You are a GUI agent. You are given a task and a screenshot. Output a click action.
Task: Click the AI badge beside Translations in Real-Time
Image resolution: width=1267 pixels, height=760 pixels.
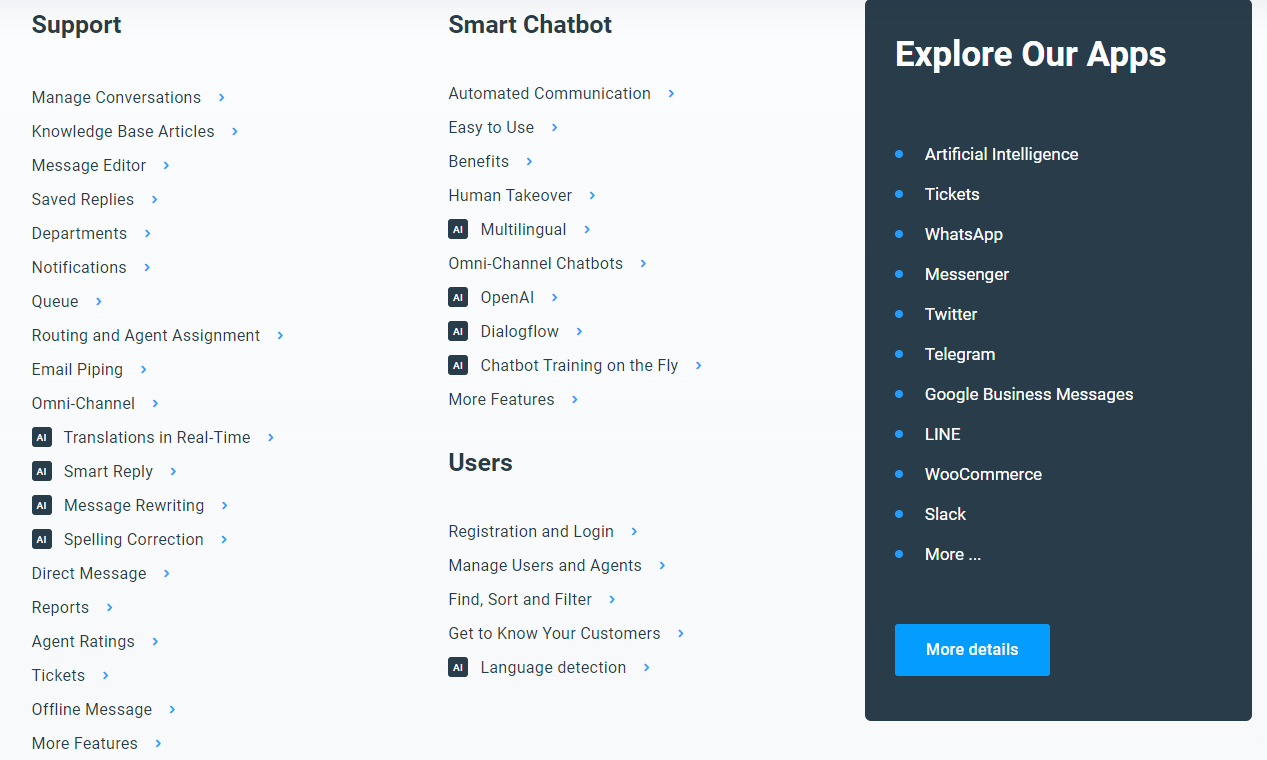(42, 437)
